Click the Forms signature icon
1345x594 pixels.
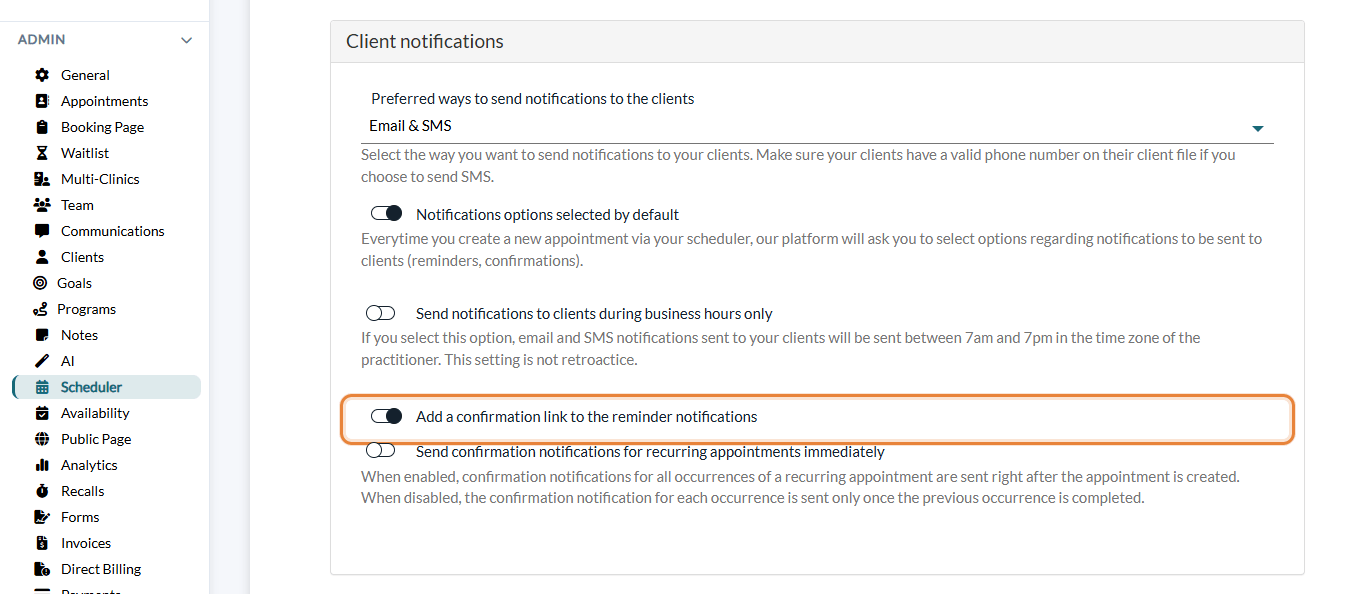[42, 517]
